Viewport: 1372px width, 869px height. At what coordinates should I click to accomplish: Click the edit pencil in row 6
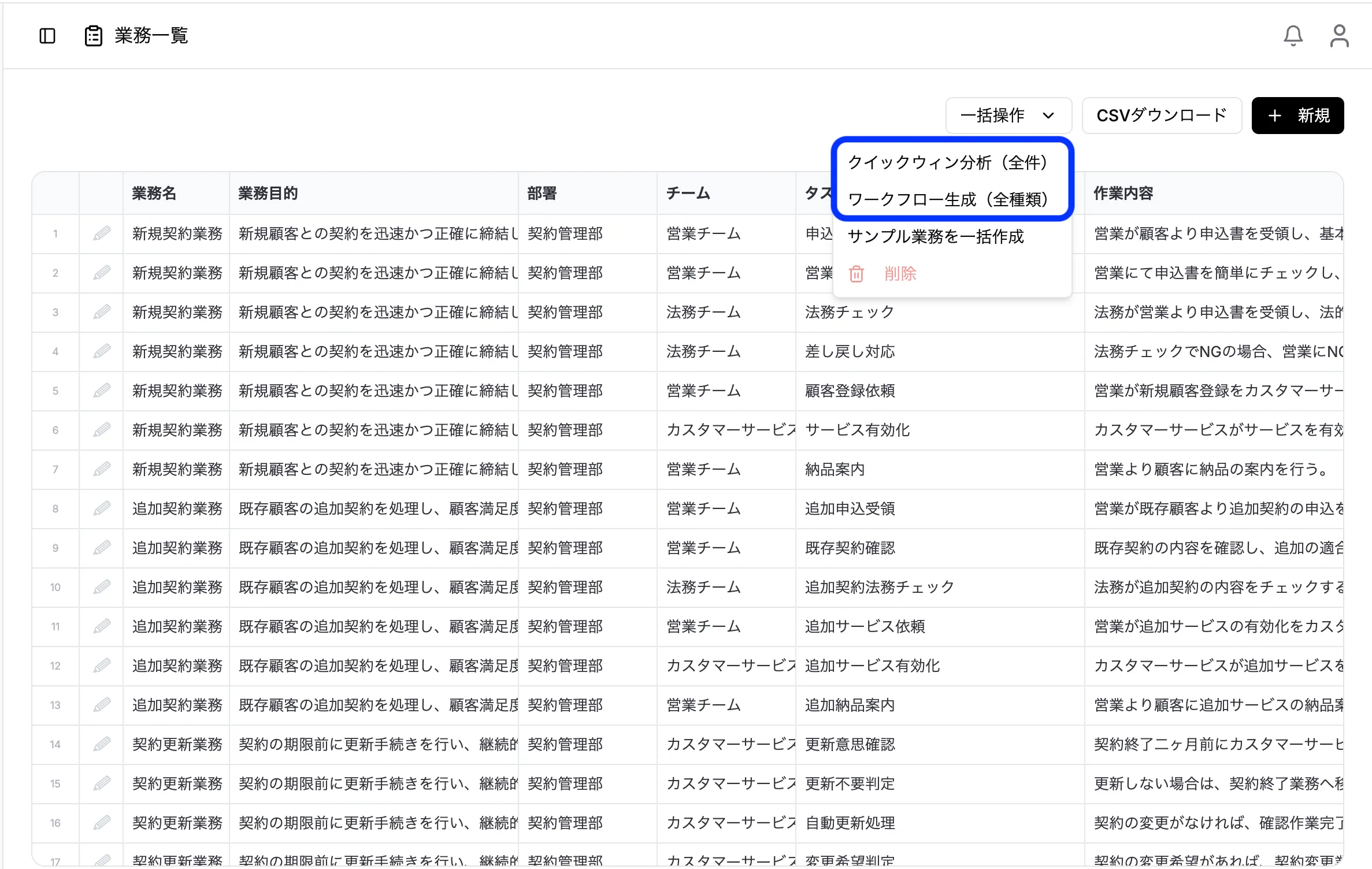tap(102, 430)
